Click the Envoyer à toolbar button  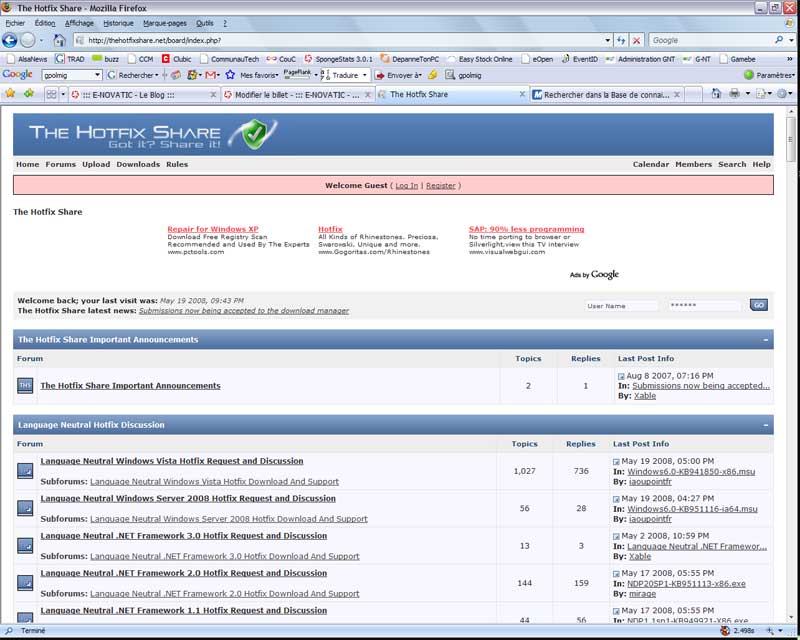tap(399, 75)
